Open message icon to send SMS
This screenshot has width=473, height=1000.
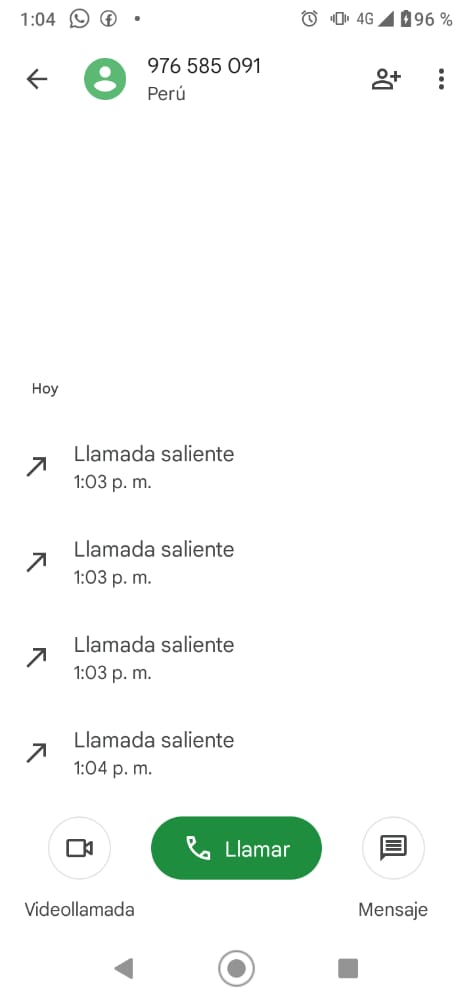(x=393, y=848)
